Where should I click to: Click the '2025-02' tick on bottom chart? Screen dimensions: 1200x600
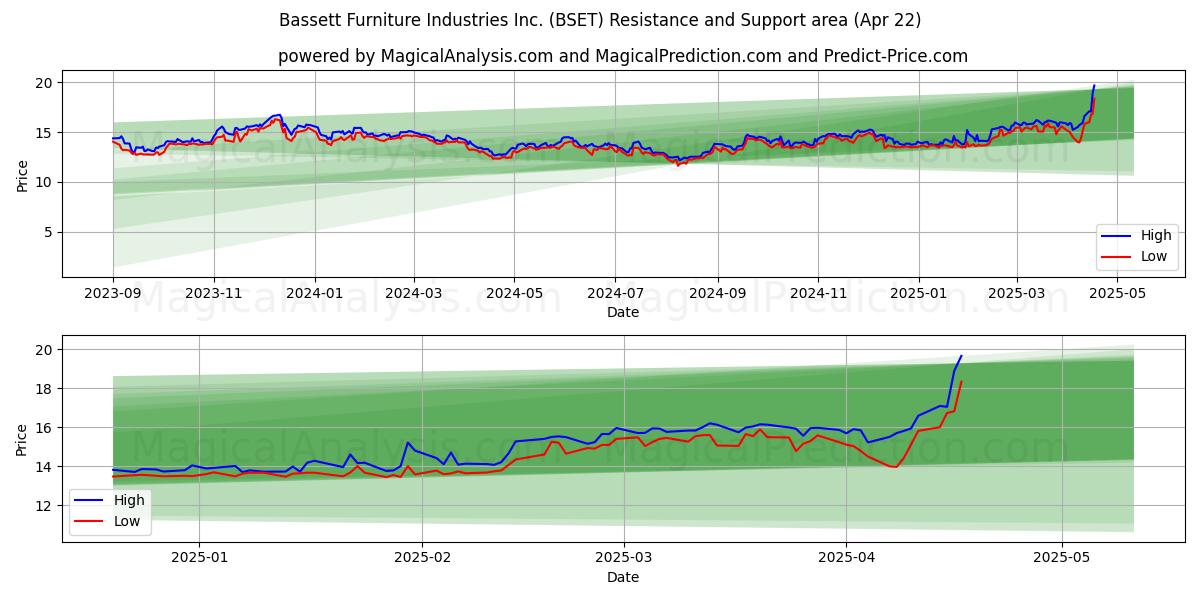(423, 559)
